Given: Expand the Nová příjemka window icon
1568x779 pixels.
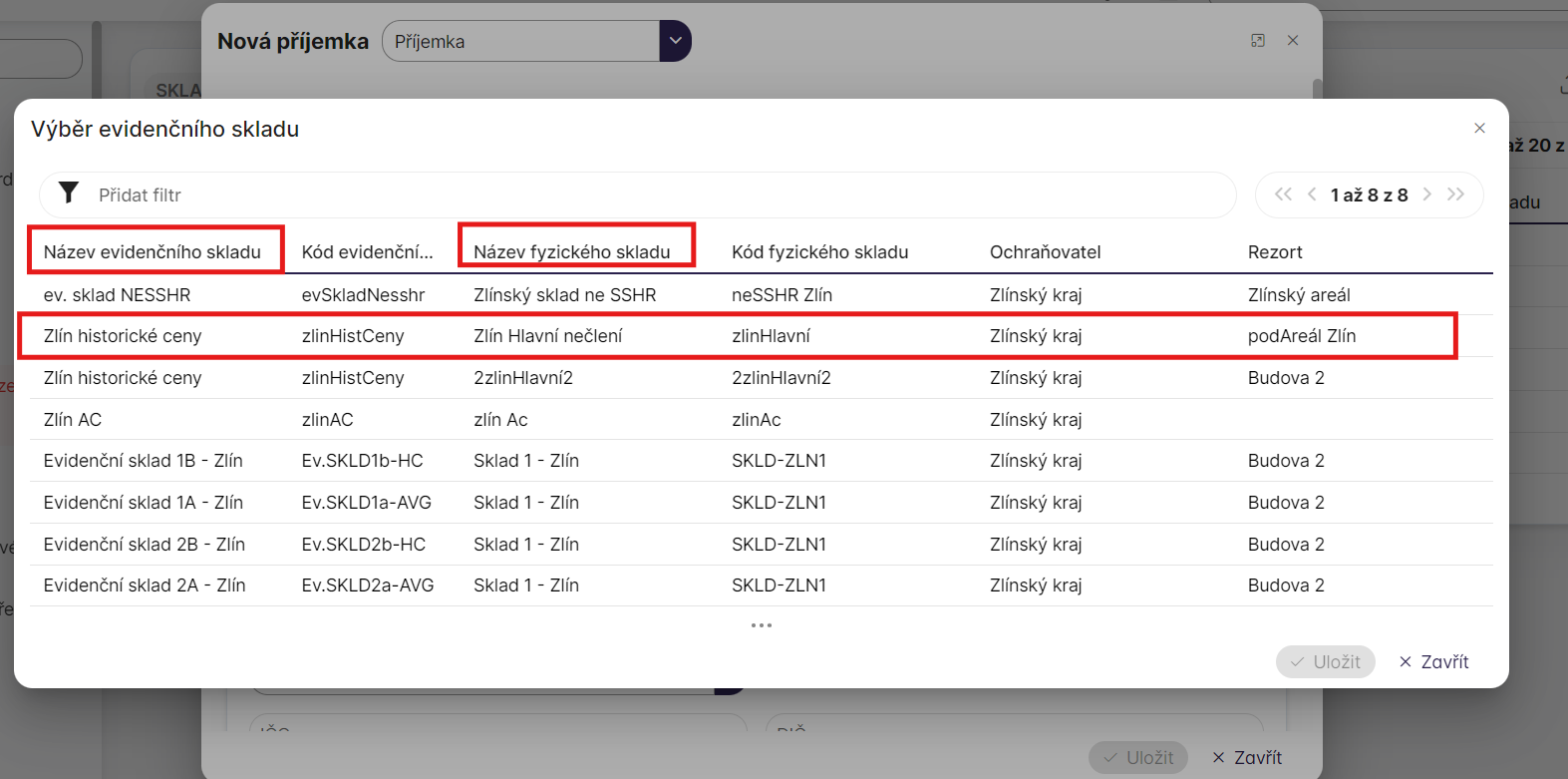Looking at the screenshot, I should pos(1258,41).
